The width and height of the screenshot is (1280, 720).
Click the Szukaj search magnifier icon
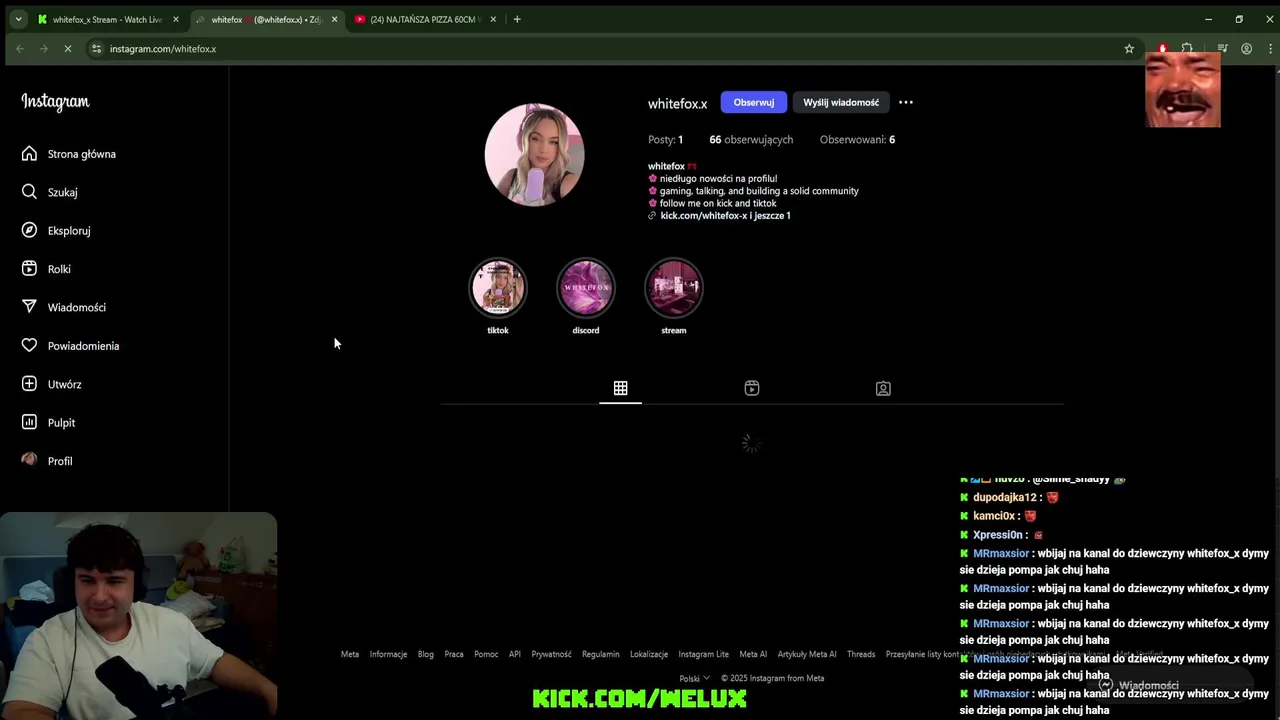(29, 192)
